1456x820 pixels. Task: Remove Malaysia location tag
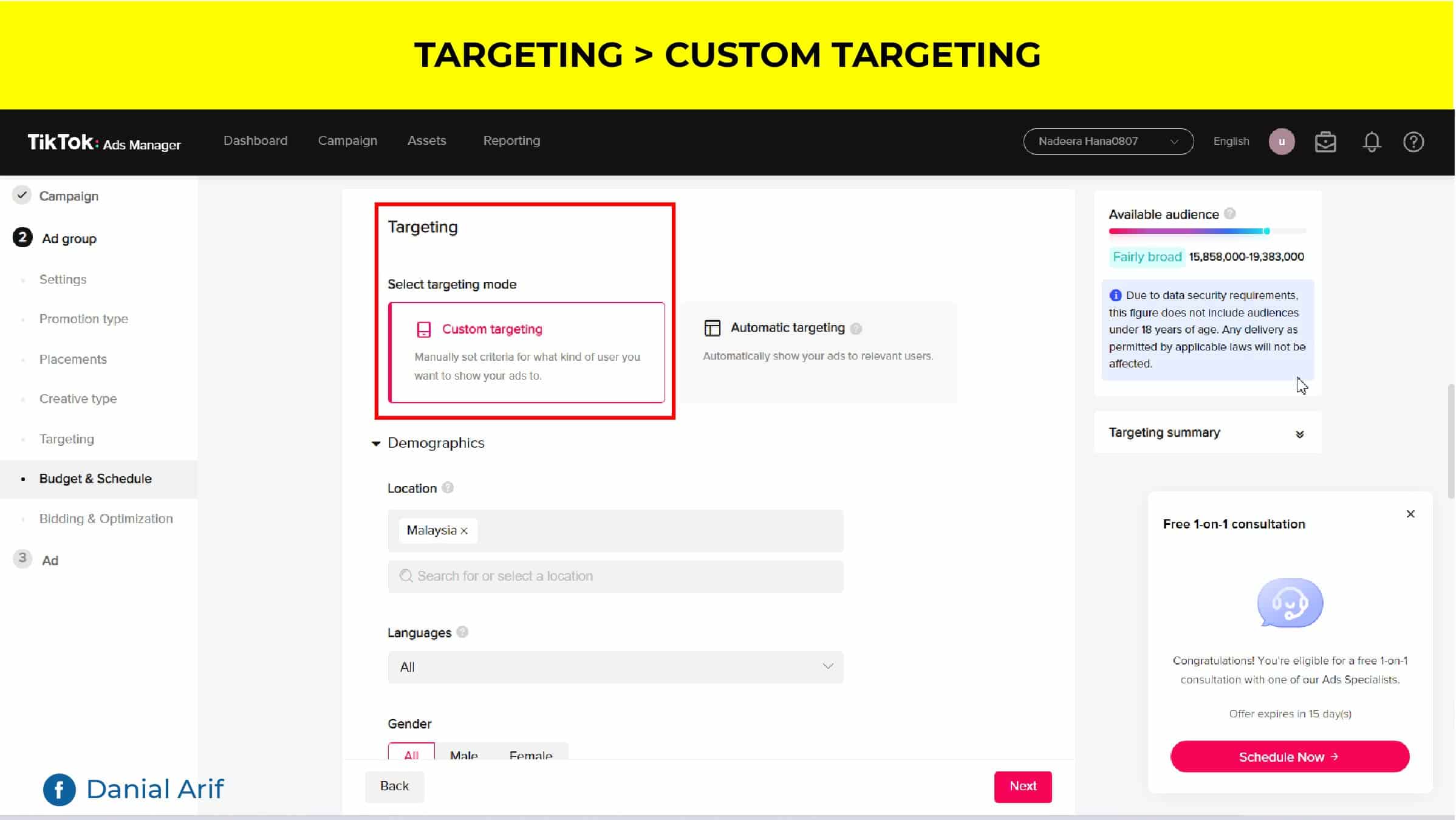464,531
